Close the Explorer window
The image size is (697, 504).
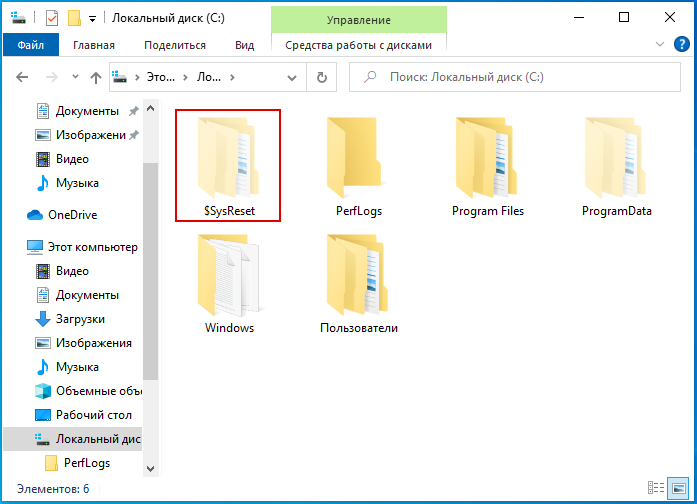click(669, 18)
